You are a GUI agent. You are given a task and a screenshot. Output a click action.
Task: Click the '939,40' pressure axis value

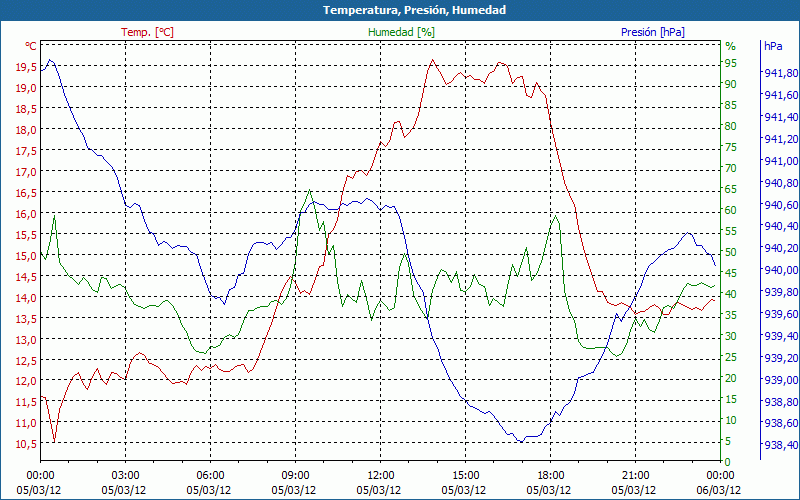(x=781, y=336)
